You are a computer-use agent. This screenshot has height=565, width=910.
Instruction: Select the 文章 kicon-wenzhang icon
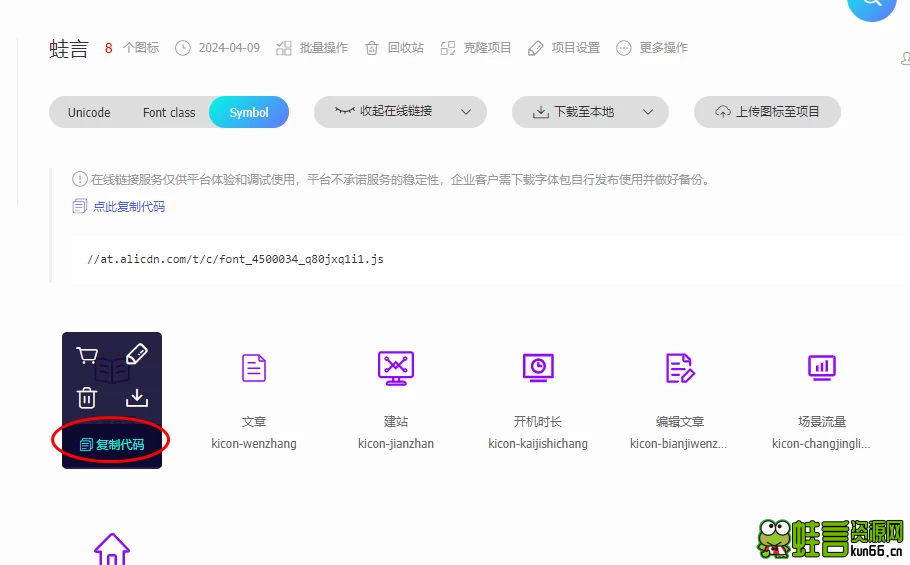coord(254,368)
